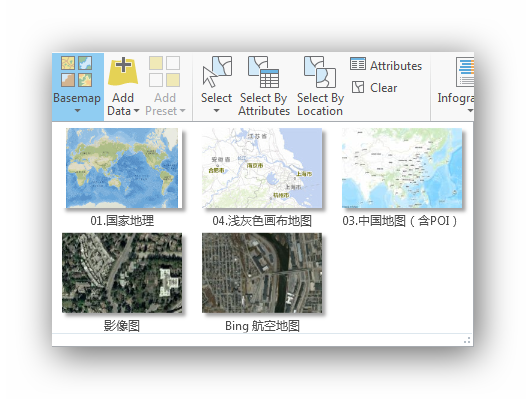Choose the Bing 航空地图 basemap thumbnail
Image resolution: width=526 pixels, height=399 pixels.
click(262, 273)
